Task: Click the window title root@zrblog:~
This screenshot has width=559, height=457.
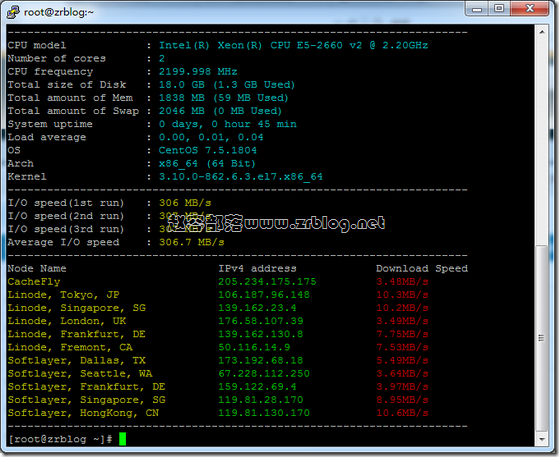Action: (58, 12)
